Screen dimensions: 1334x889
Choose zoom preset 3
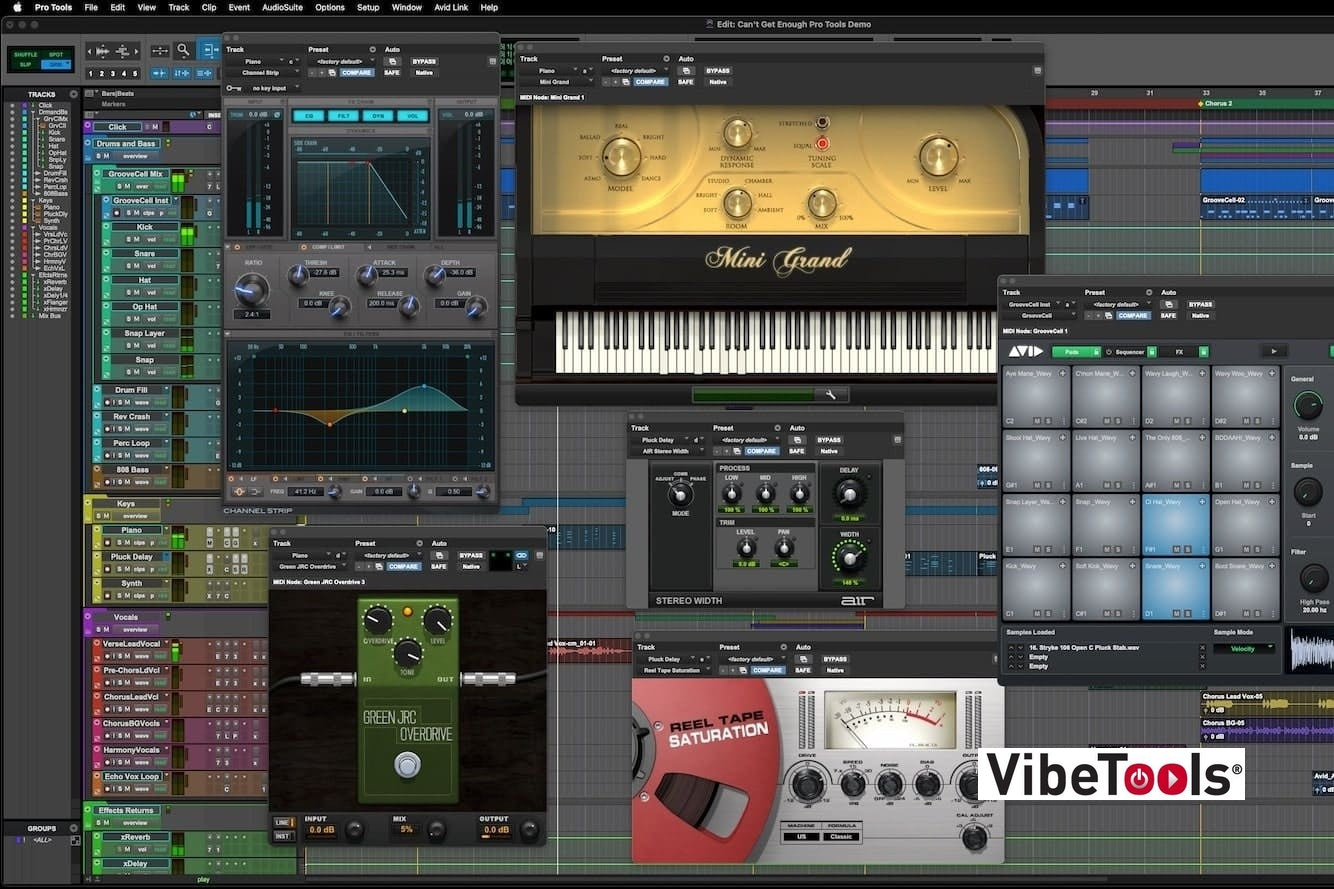[112, 74]
